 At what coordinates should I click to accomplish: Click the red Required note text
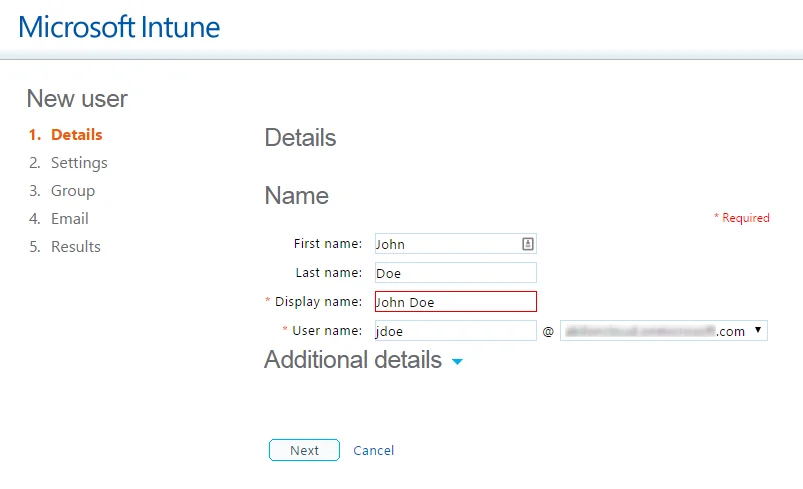[742, 218]
